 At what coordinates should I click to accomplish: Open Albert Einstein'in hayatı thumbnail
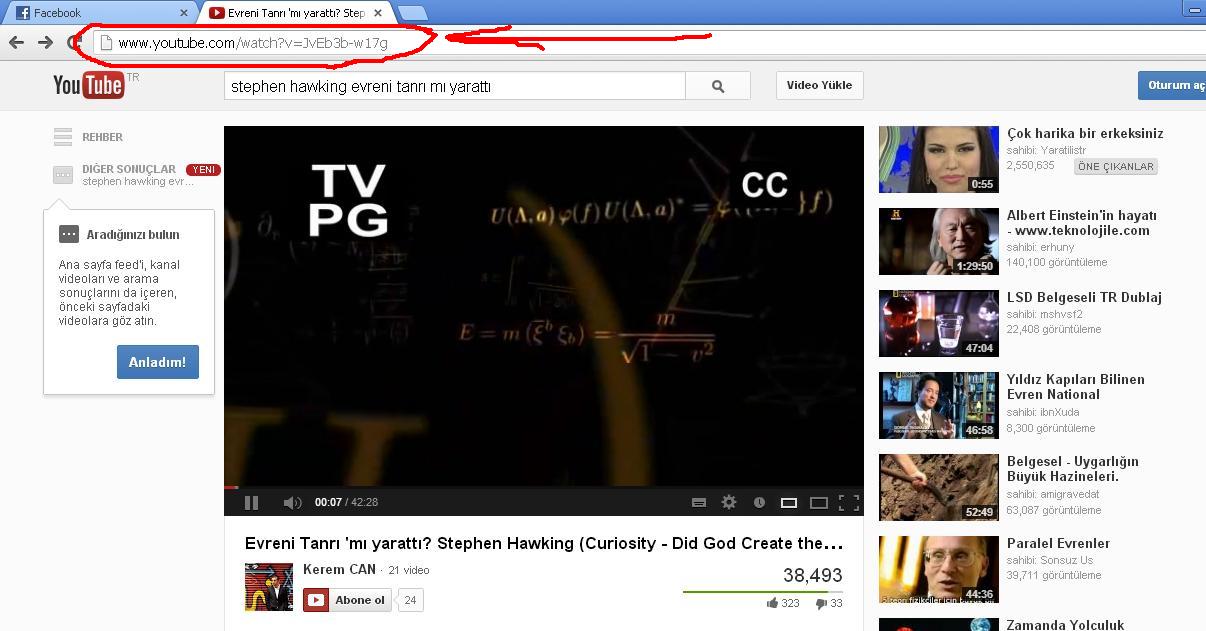938,241
